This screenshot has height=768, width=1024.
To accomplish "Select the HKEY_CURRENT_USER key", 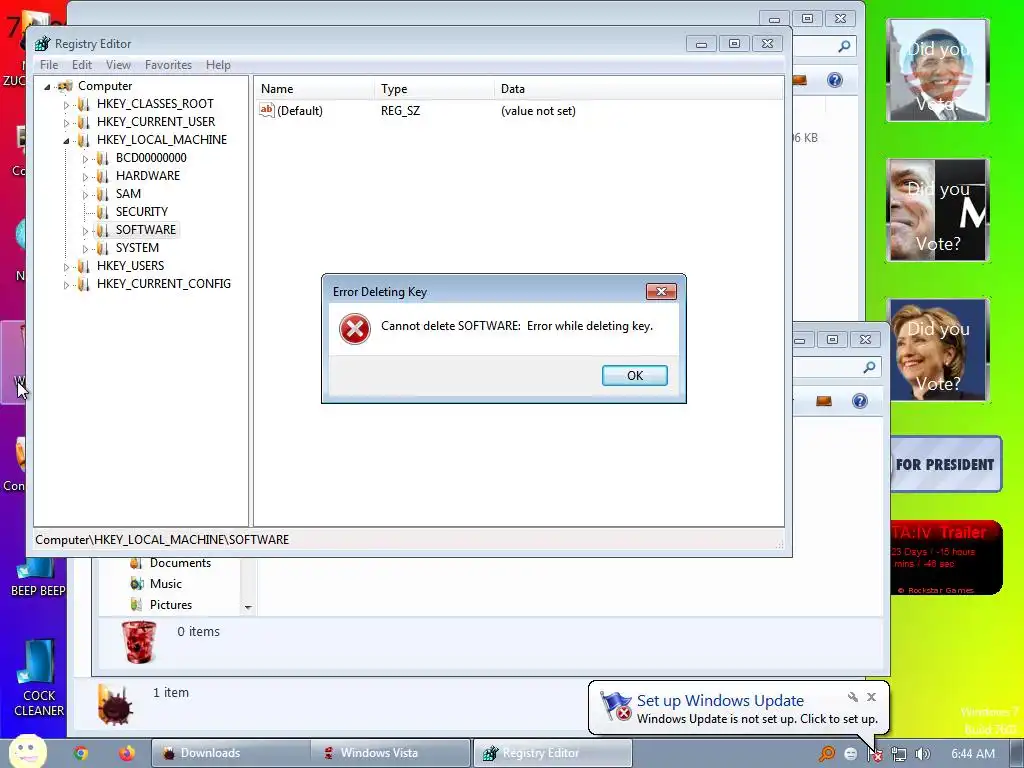I will pyautogui.click(x=155, y=121).
